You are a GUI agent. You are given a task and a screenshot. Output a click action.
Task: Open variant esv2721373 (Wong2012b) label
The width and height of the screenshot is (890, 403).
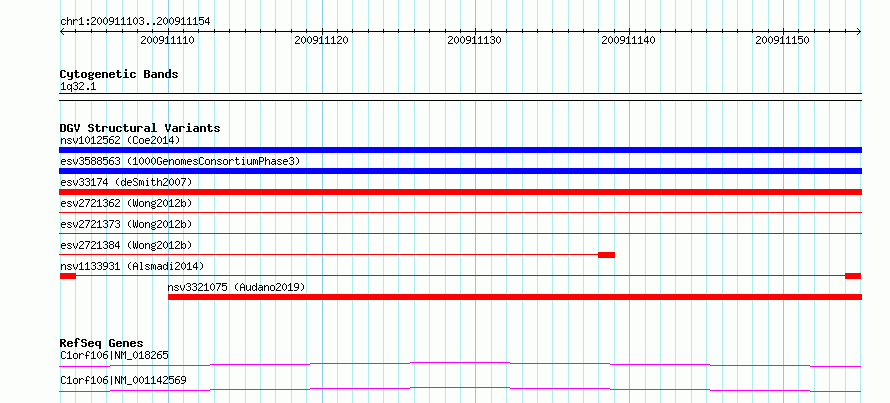point(126,224)
